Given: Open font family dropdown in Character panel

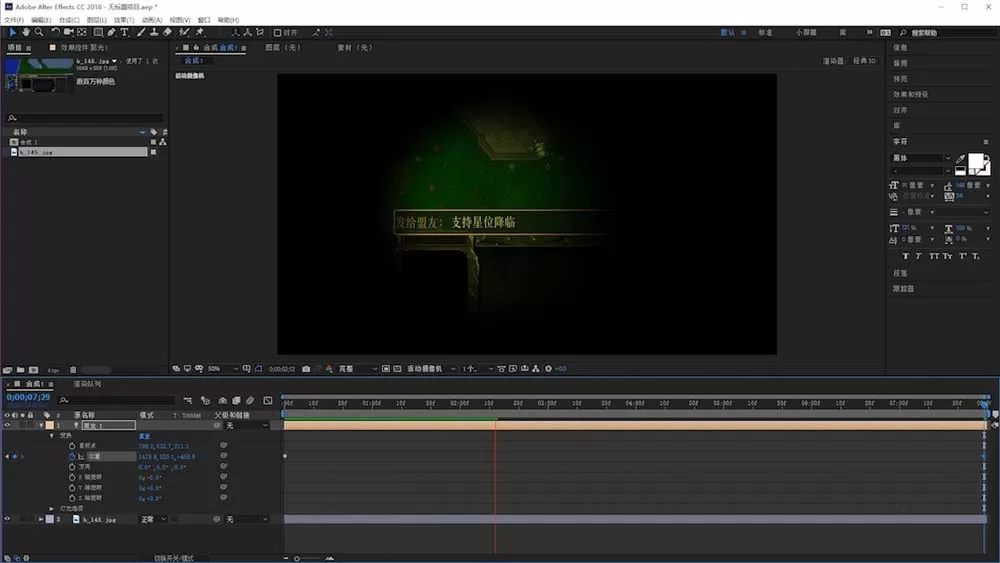Looking at the screenshot, I should 922,158.
